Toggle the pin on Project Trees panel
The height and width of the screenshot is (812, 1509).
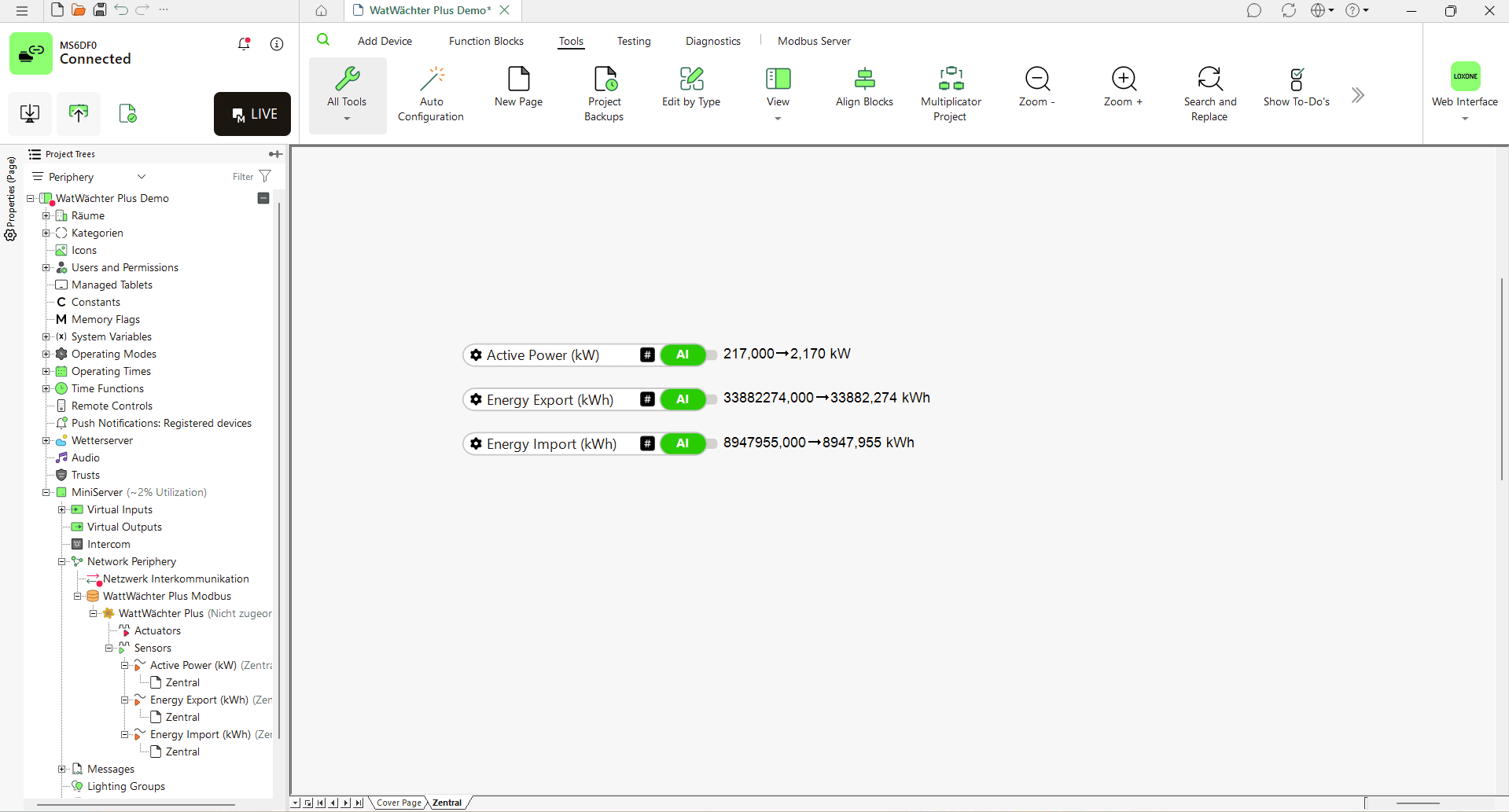click(275, 154)
